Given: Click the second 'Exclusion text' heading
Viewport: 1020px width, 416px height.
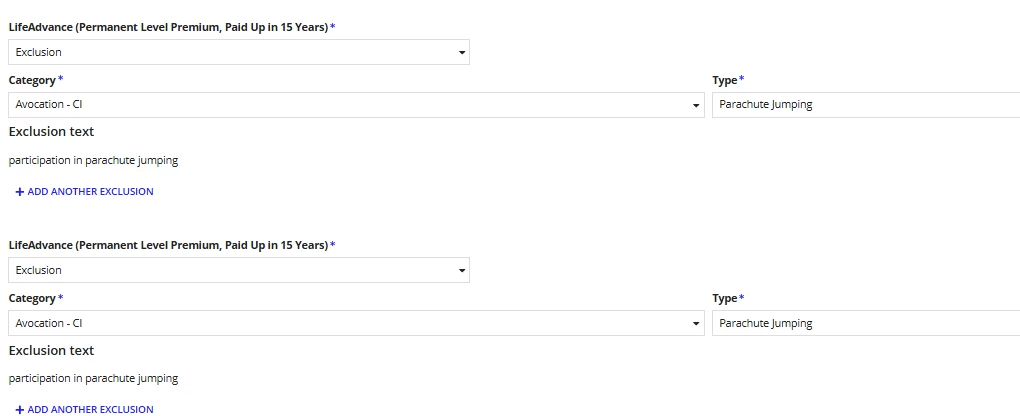Looking at the screenshot, I should coord(51,350).
